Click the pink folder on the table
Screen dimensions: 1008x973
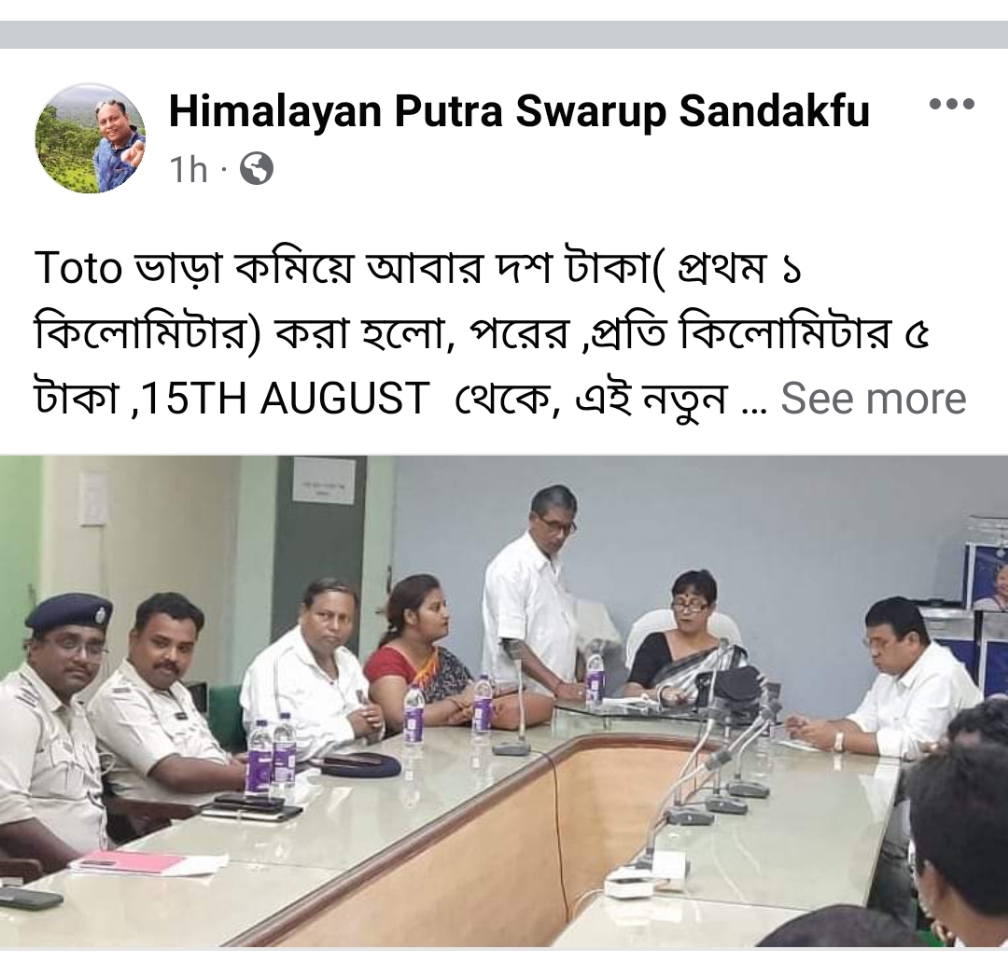(x=129, y=862)
